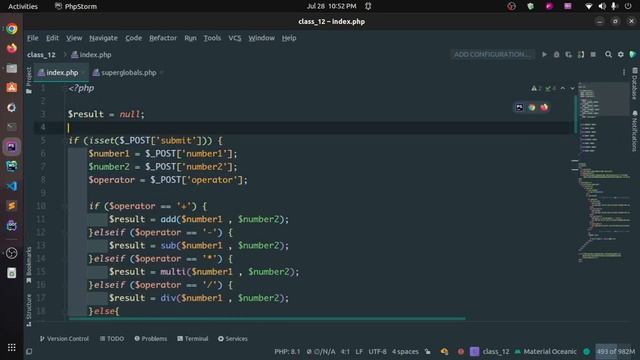Open the VCS menu
The image size is (640, 360).
(235, 38)
